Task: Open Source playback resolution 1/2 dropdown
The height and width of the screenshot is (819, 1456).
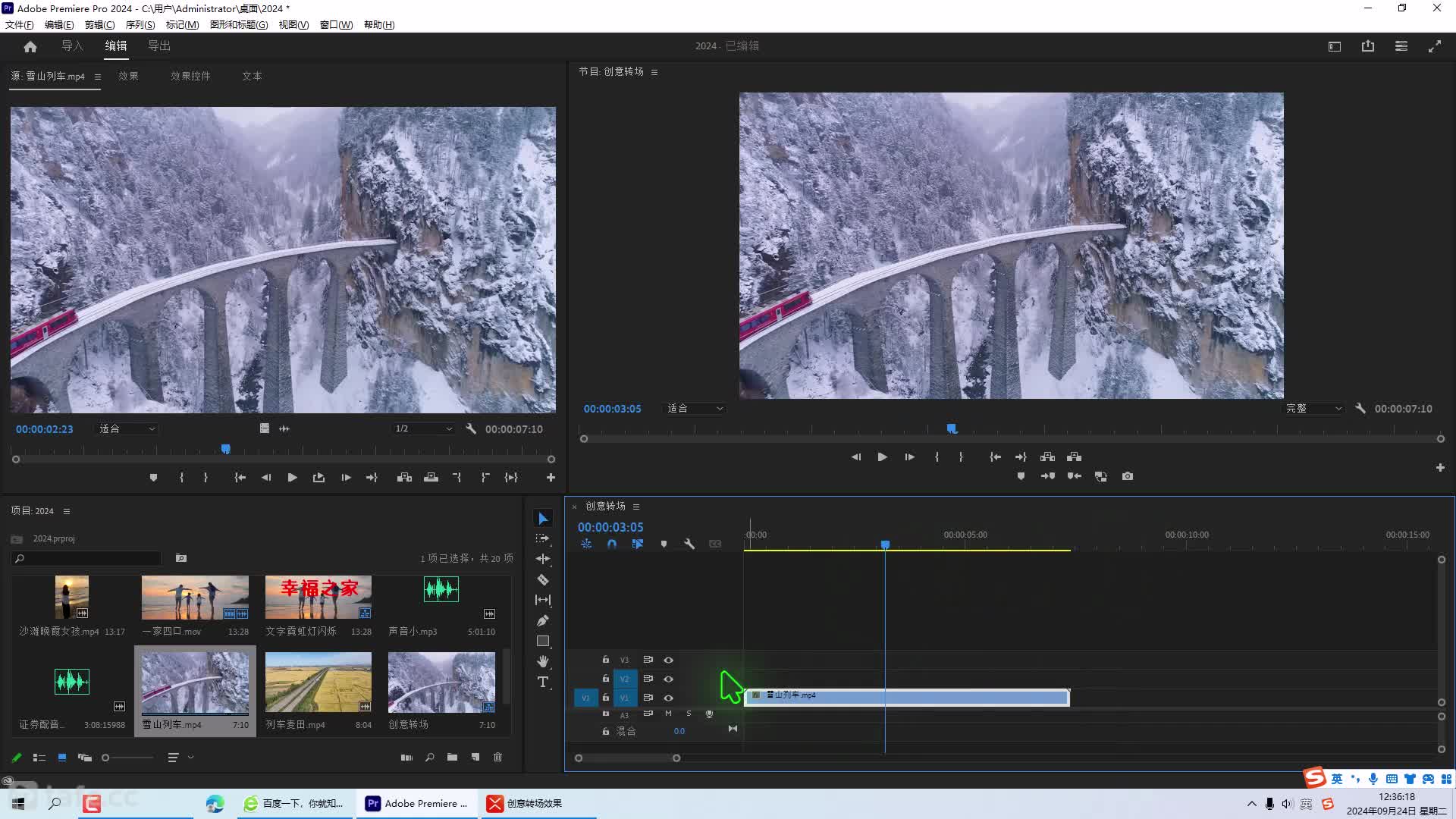Action: coord(423,428)
